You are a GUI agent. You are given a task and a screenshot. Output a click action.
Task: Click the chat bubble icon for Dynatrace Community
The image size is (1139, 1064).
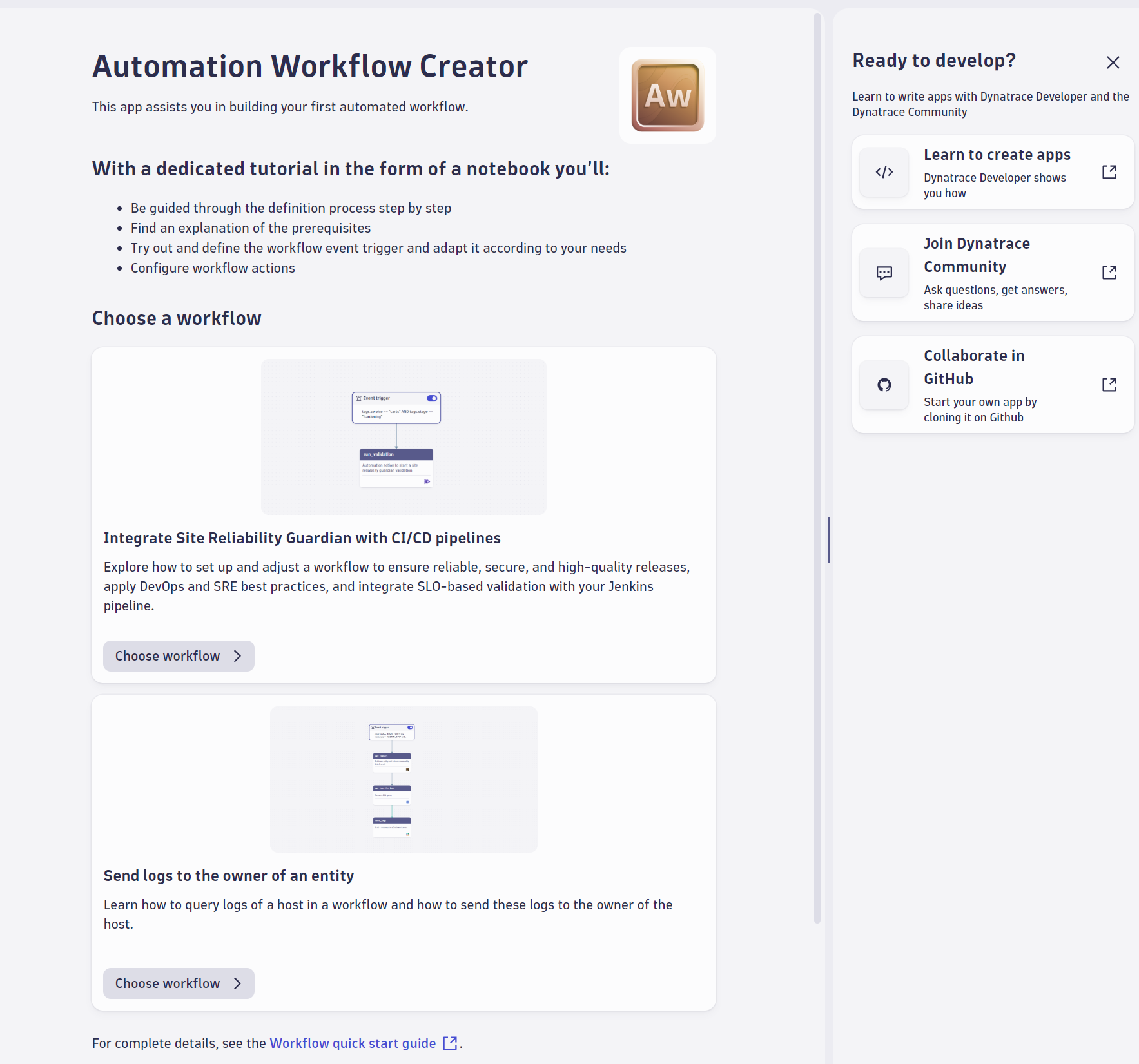884,273
